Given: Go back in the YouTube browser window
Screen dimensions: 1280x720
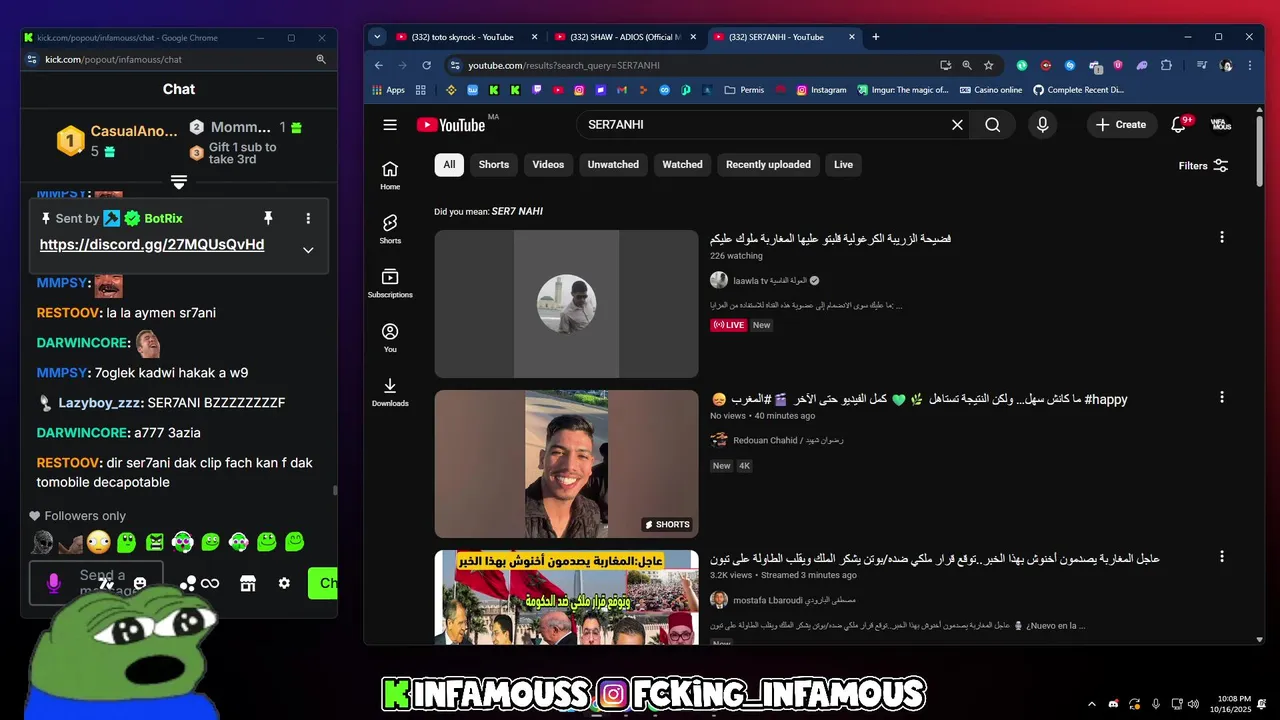Looking at the screenshot, I should 379,65.
